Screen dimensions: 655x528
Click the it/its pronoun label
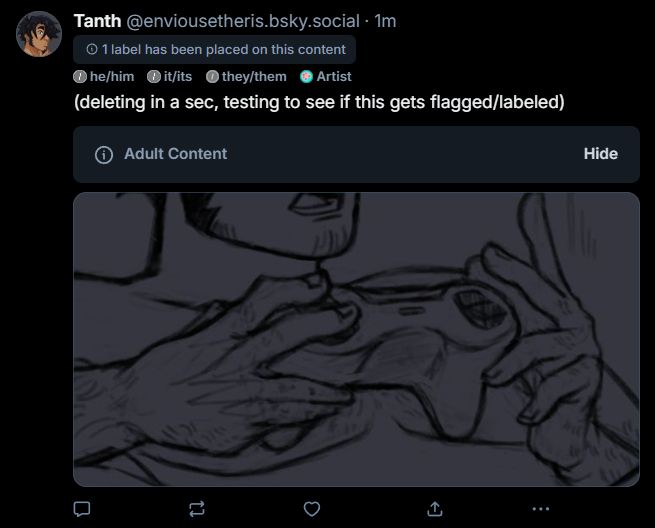[x=170, y=76]
